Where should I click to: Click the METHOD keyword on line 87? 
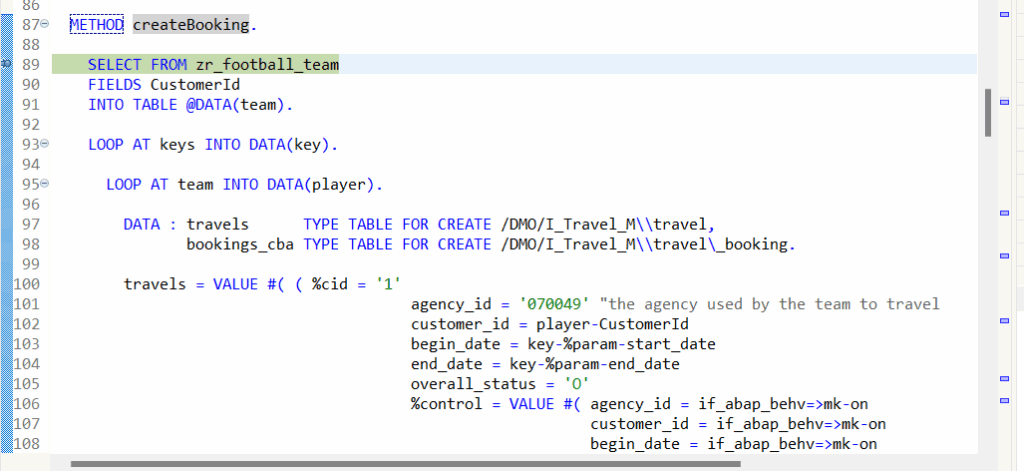(x=97, y=25)
